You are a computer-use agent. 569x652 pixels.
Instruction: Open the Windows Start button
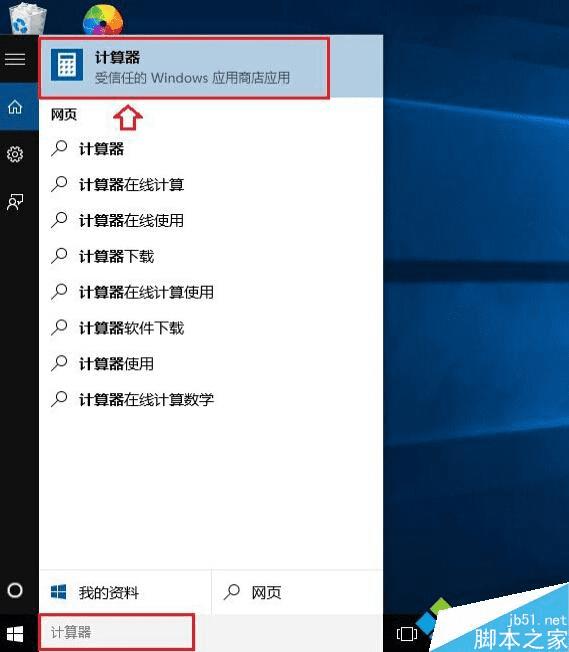[x=15, y=634]
